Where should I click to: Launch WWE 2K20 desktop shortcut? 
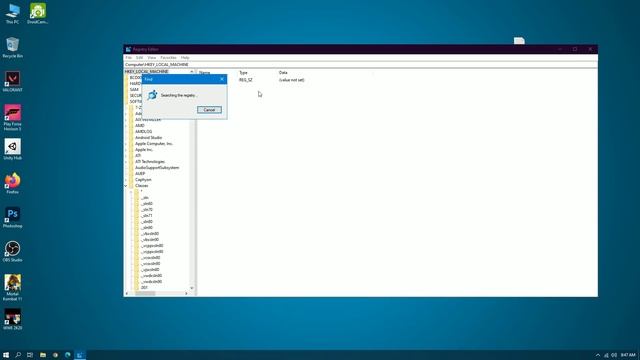click(12, 319)
